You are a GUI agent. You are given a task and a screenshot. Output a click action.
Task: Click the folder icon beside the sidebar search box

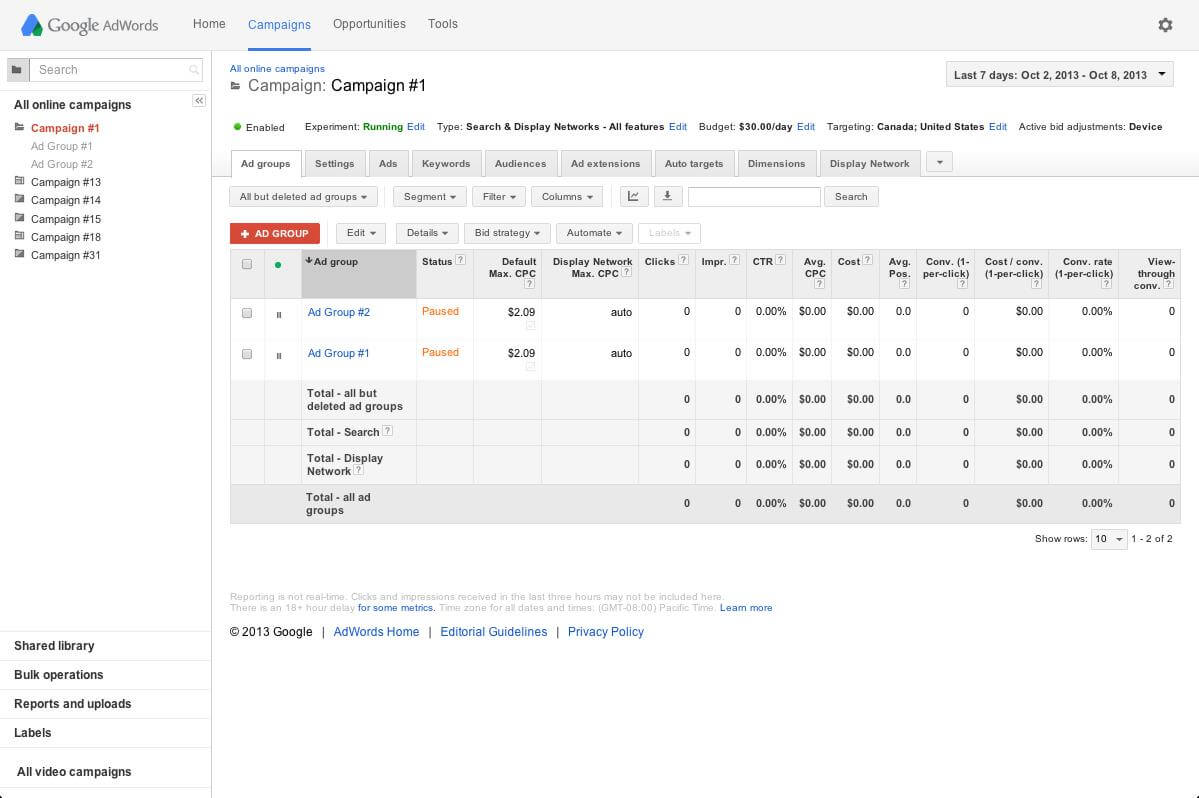click(17, 70)
